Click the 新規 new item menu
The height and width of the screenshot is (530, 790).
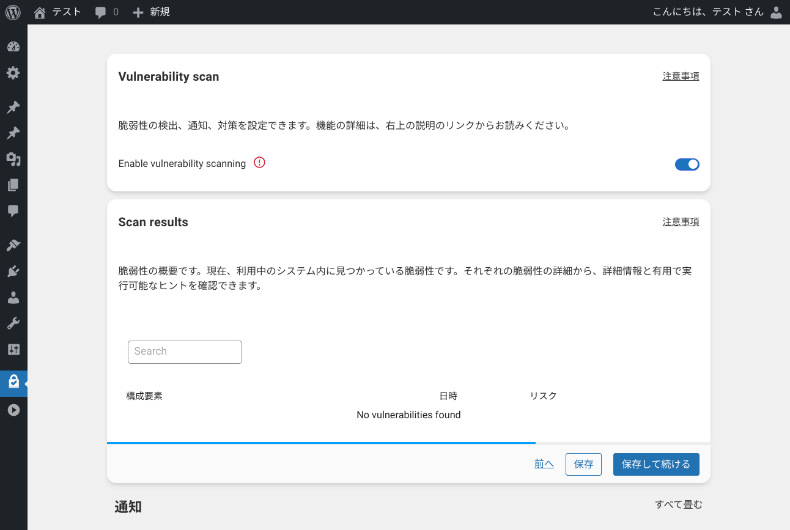coord(151,12)
